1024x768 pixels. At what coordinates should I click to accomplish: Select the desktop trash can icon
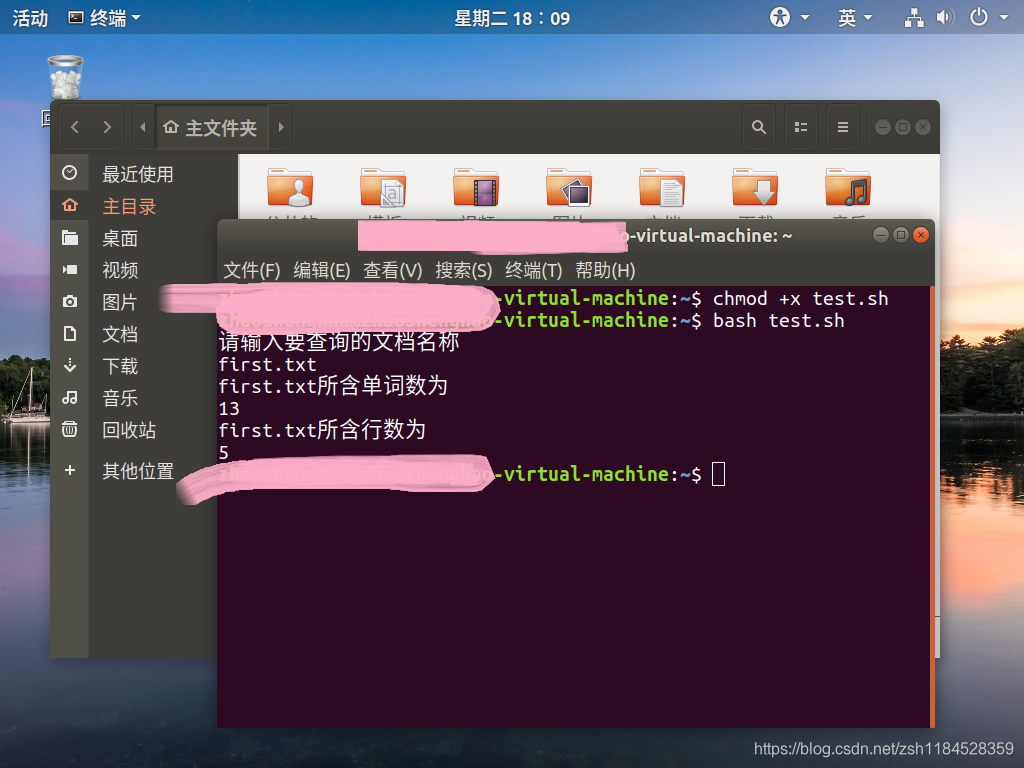(x=65, y=77)
